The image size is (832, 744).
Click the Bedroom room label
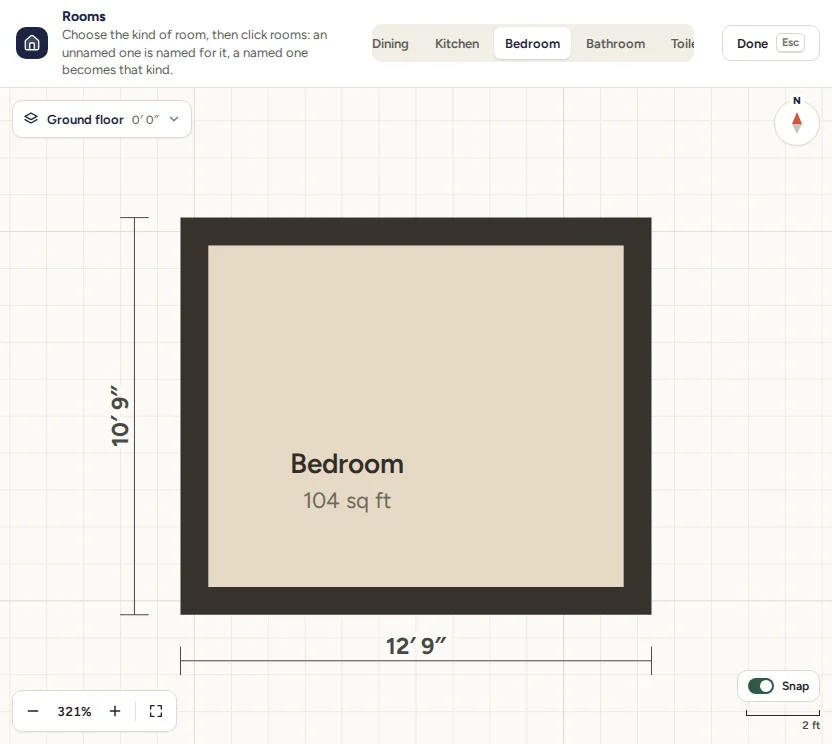pyautogui.click(x=347, y=464)
